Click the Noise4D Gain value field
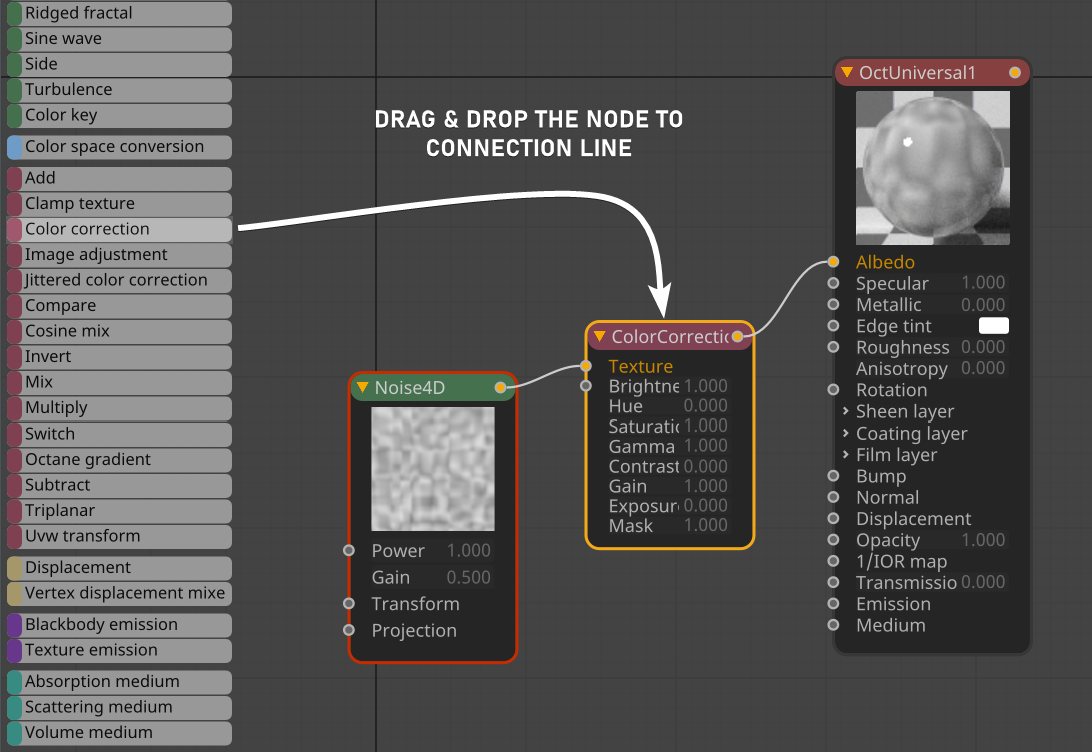Screen dimensions: 1092x752 point(468,577)
